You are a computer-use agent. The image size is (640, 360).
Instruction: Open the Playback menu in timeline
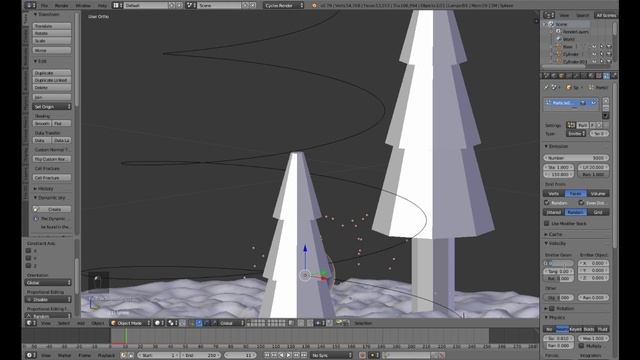point(106,355)
